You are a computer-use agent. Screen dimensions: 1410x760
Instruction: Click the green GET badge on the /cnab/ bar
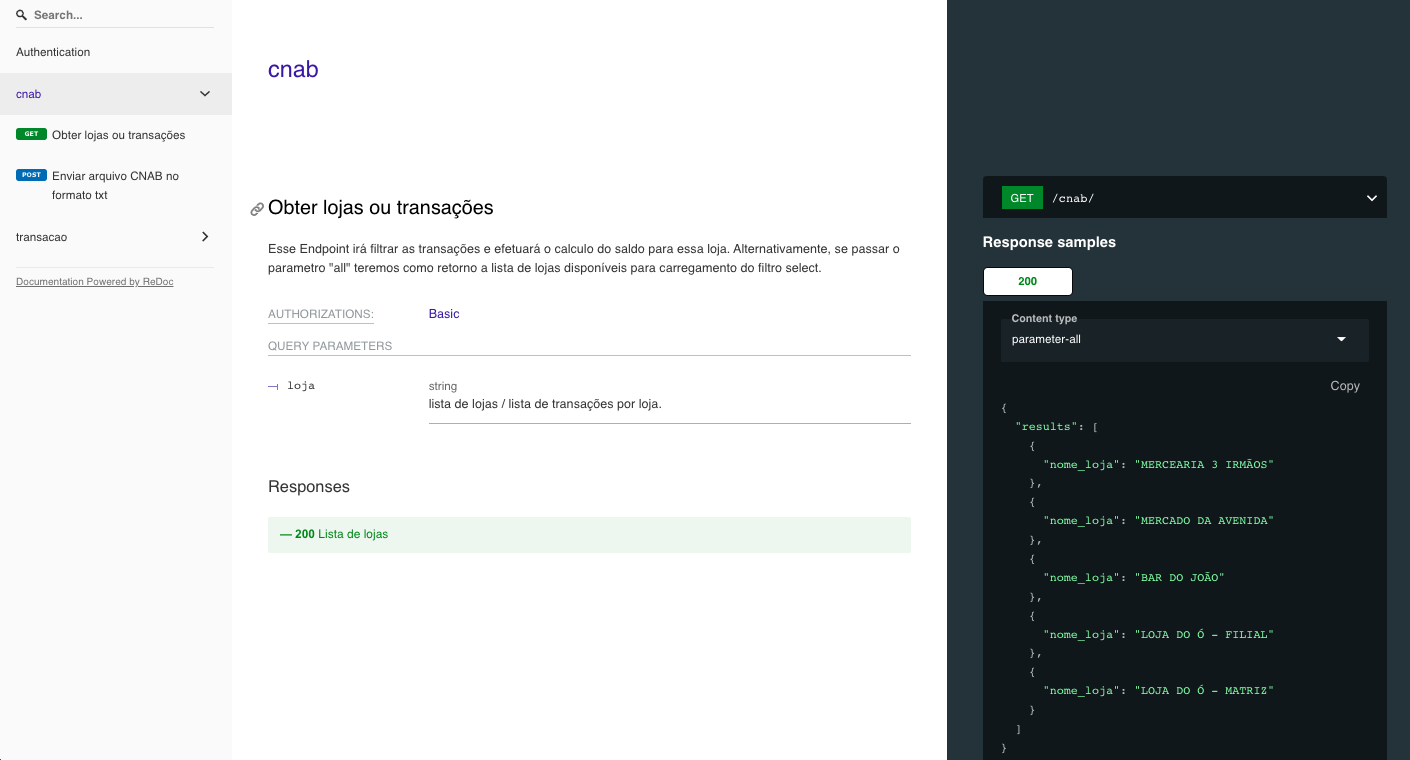click(x=1021, y=197)
